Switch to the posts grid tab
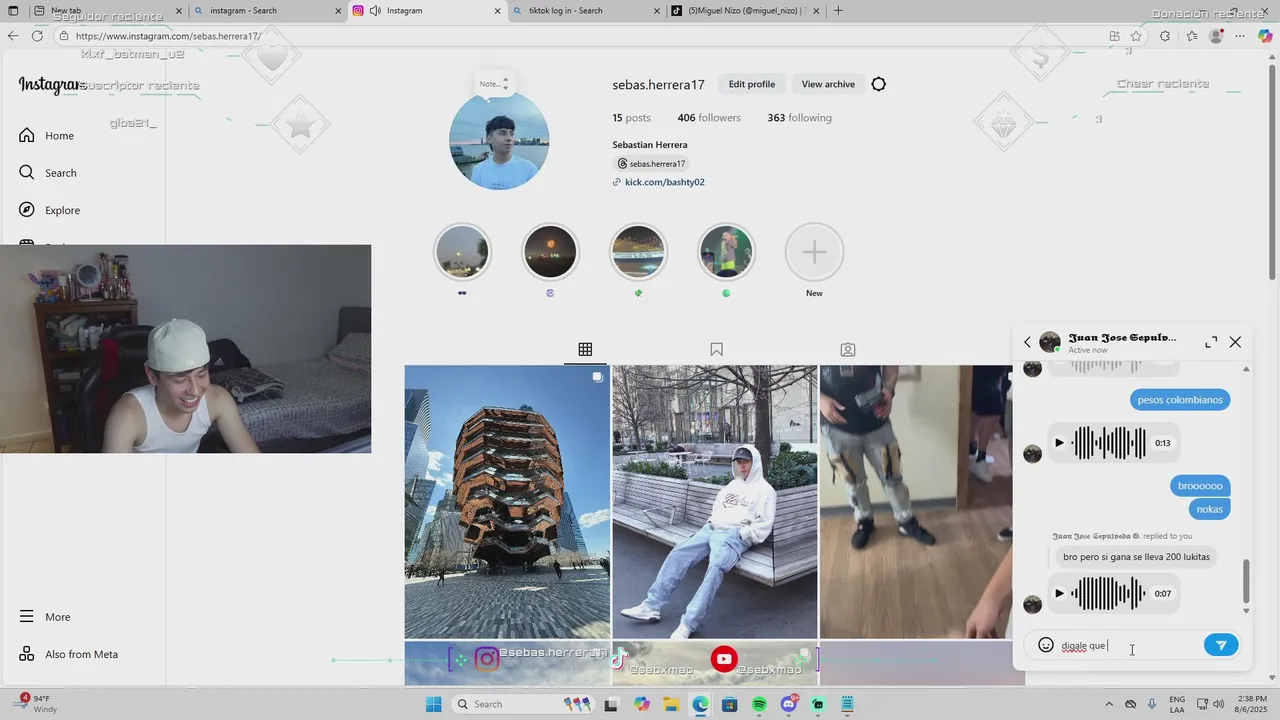 [x=585, y=349]
